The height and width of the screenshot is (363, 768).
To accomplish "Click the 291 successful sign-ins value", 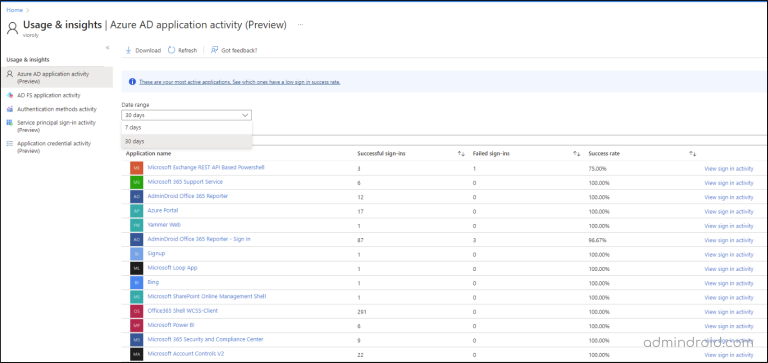I will tap(361, 312).
